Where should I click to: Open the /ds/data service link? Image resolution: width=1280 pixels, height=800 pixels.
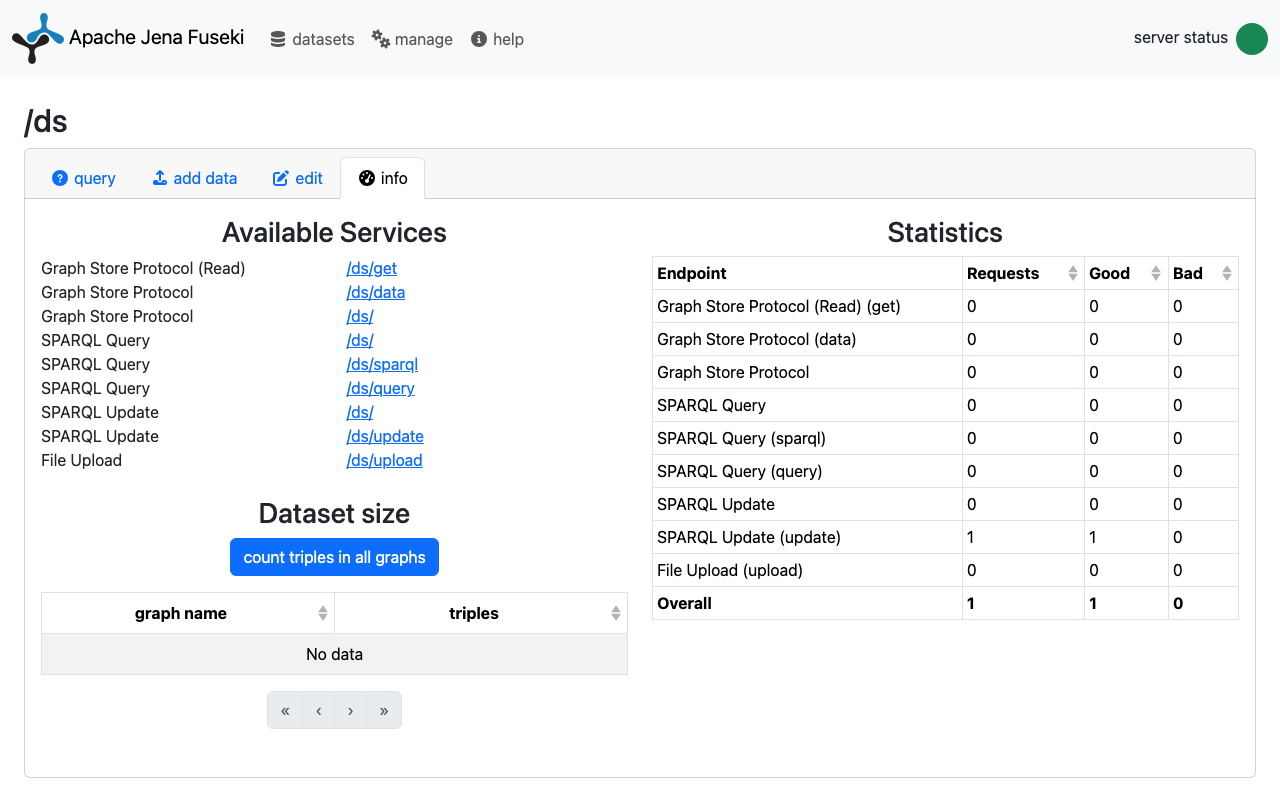coord(376,292)
